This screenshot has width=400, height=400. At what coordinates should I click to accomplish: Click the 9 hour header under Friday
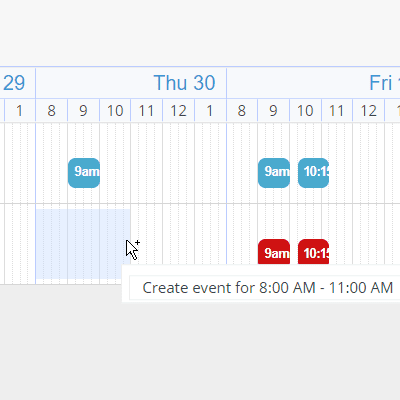click(274, 110)
